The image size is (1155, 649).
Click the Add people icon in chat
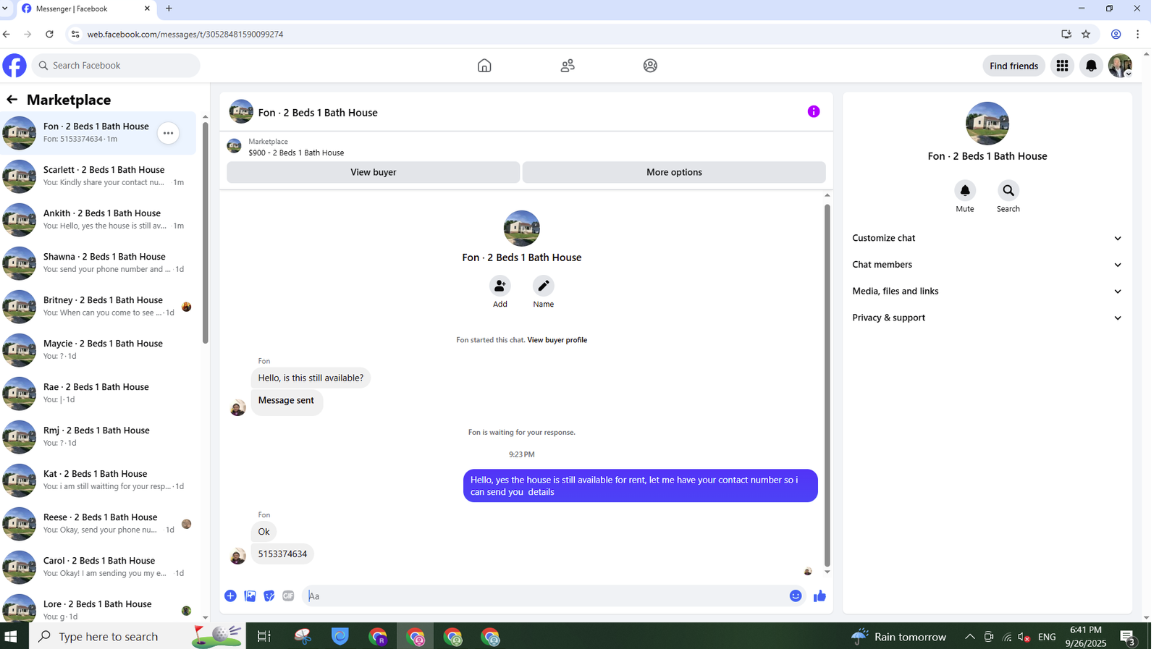pos(499,286)
